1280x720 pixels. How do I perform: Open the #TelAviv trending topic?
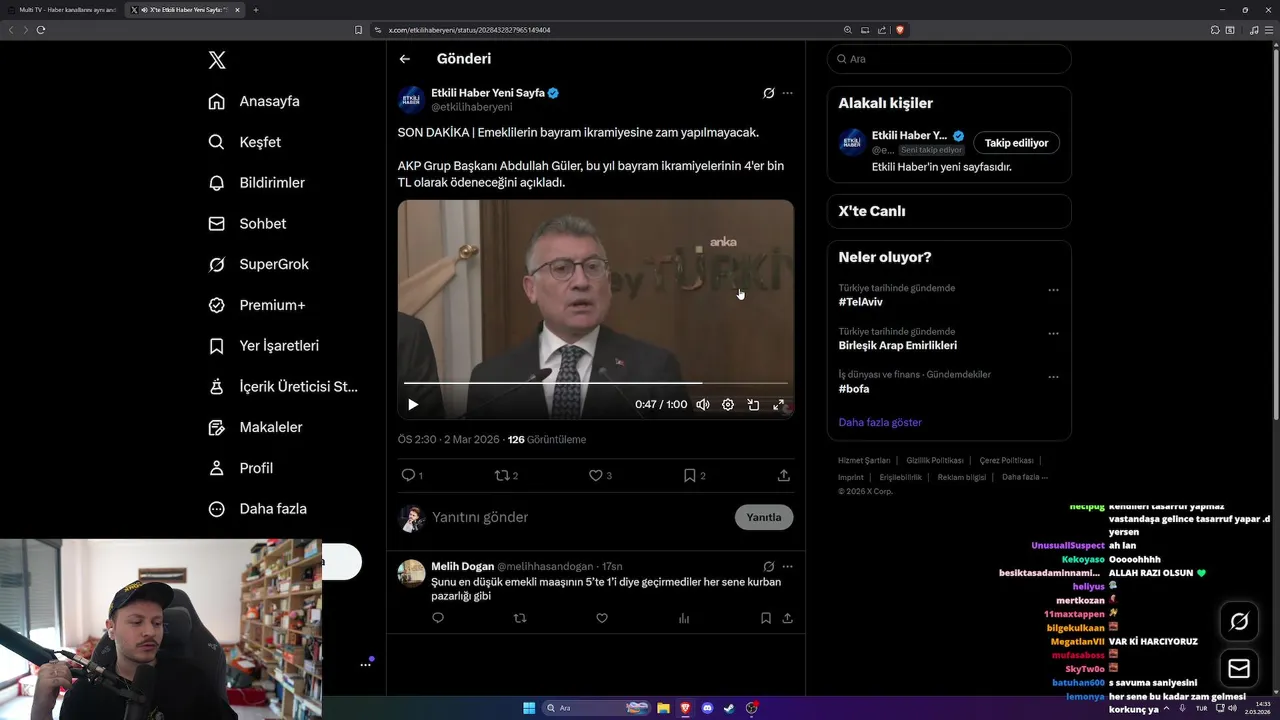coord(861,302)
